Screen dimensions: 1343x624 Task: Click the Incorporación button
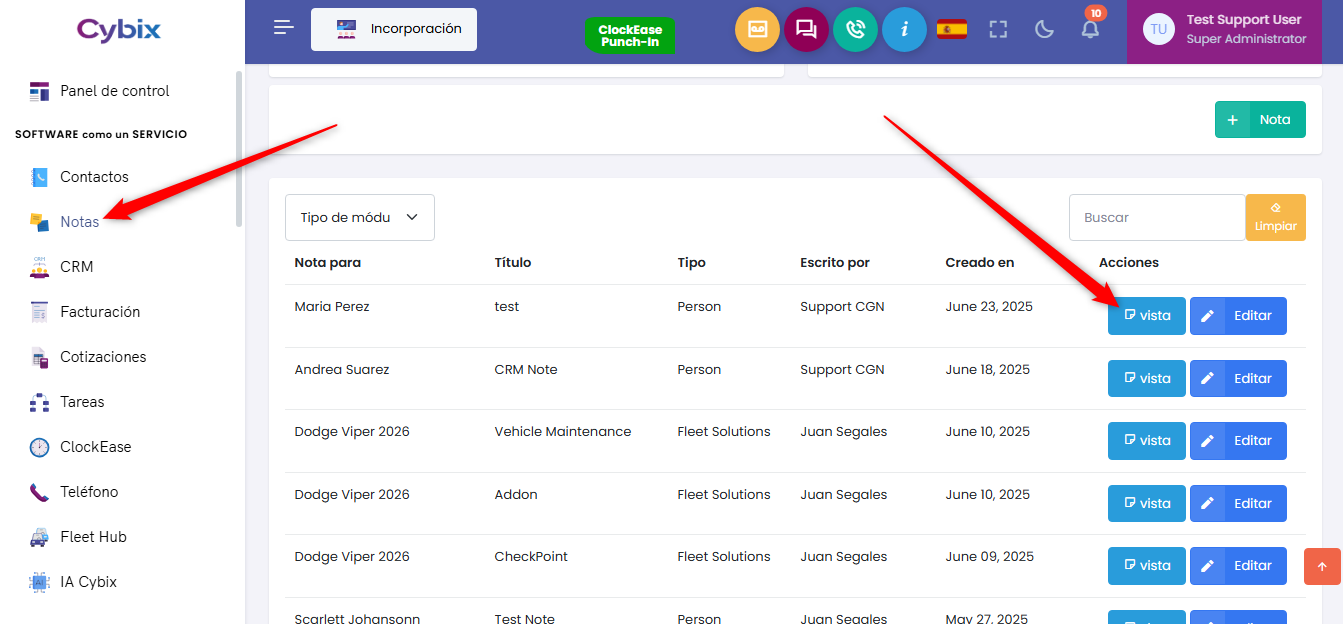pyautogui.click(x=394, y=29)
